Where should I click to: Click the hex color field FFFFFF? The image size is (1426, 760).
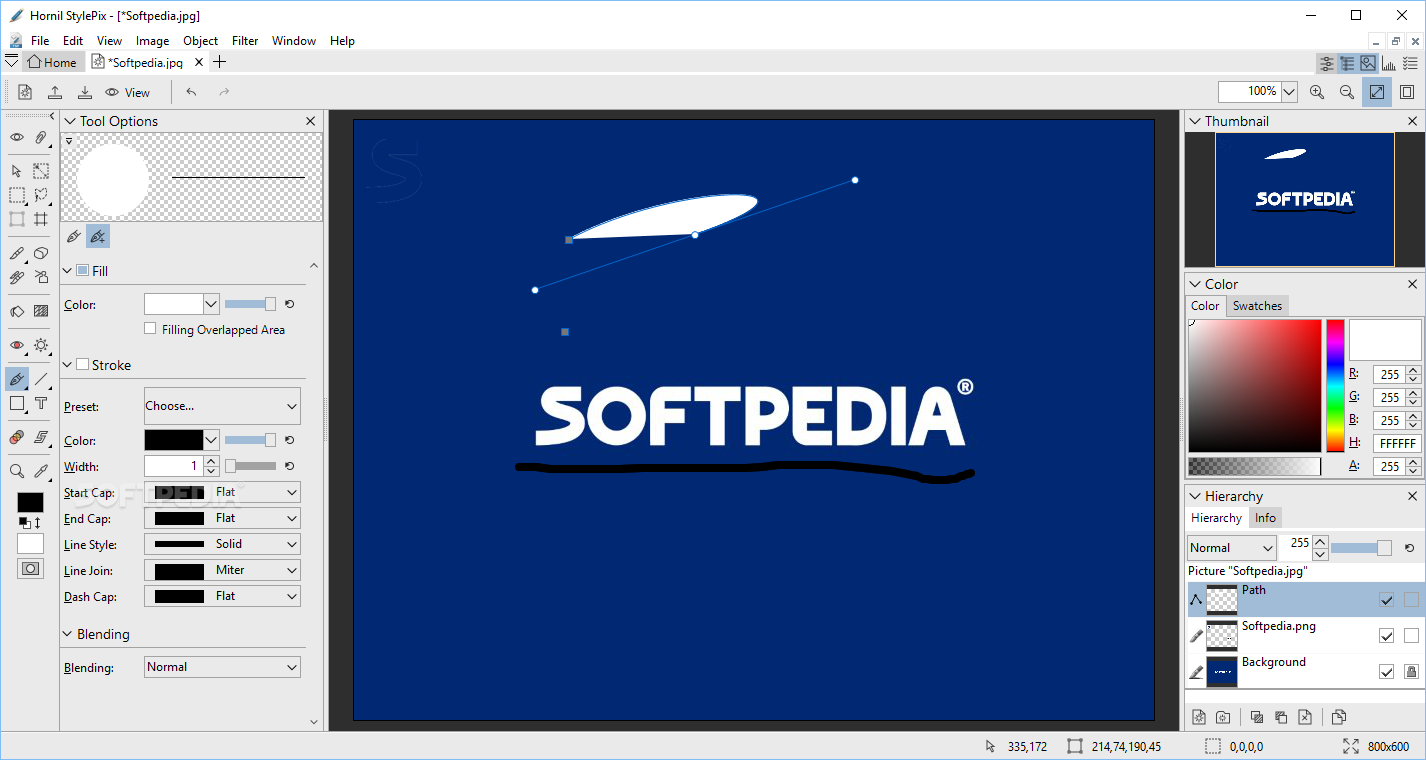[1397, 443]
